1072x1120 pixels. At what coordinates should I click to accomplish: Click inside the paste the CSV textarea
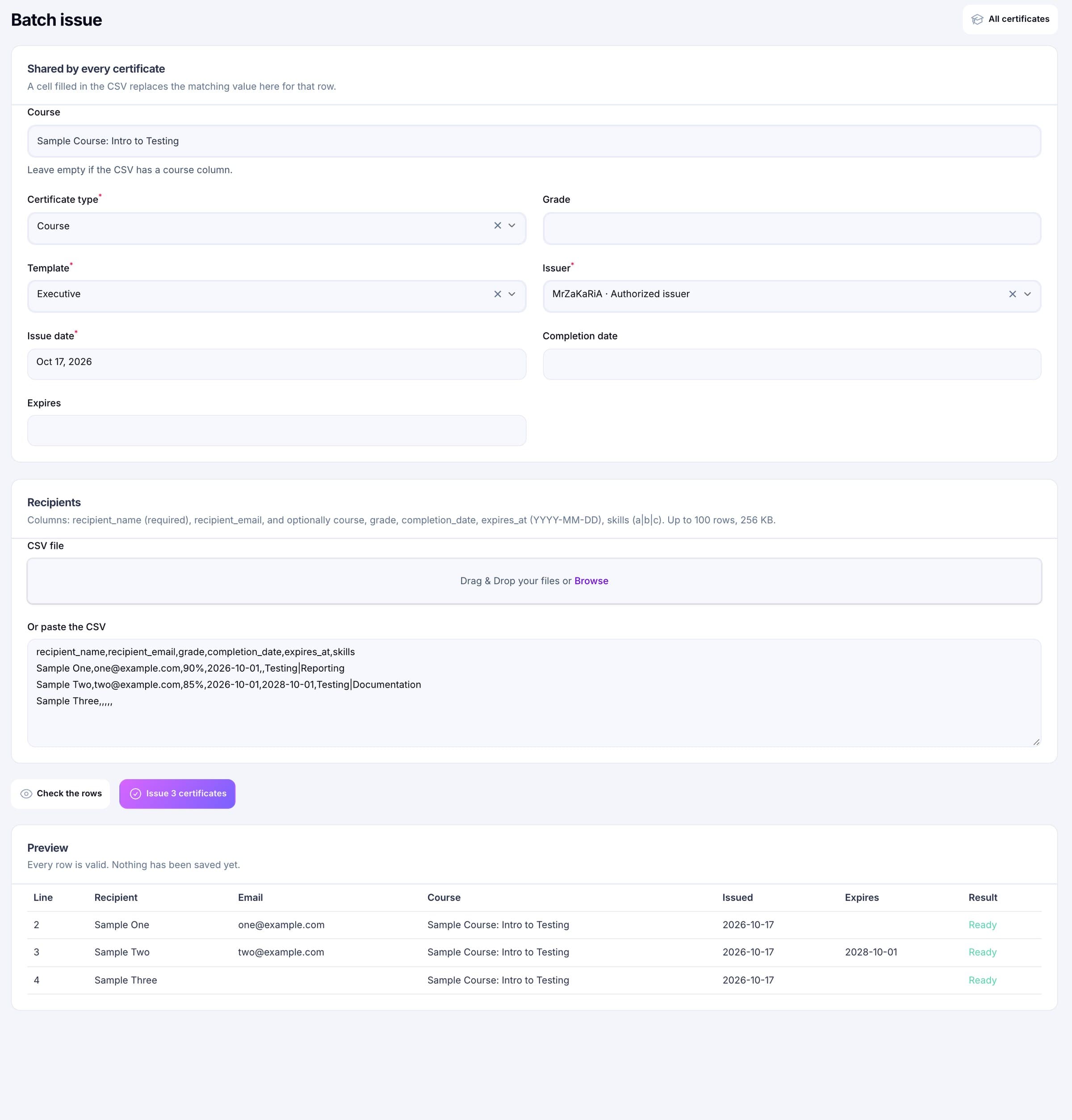coord(534,693)
